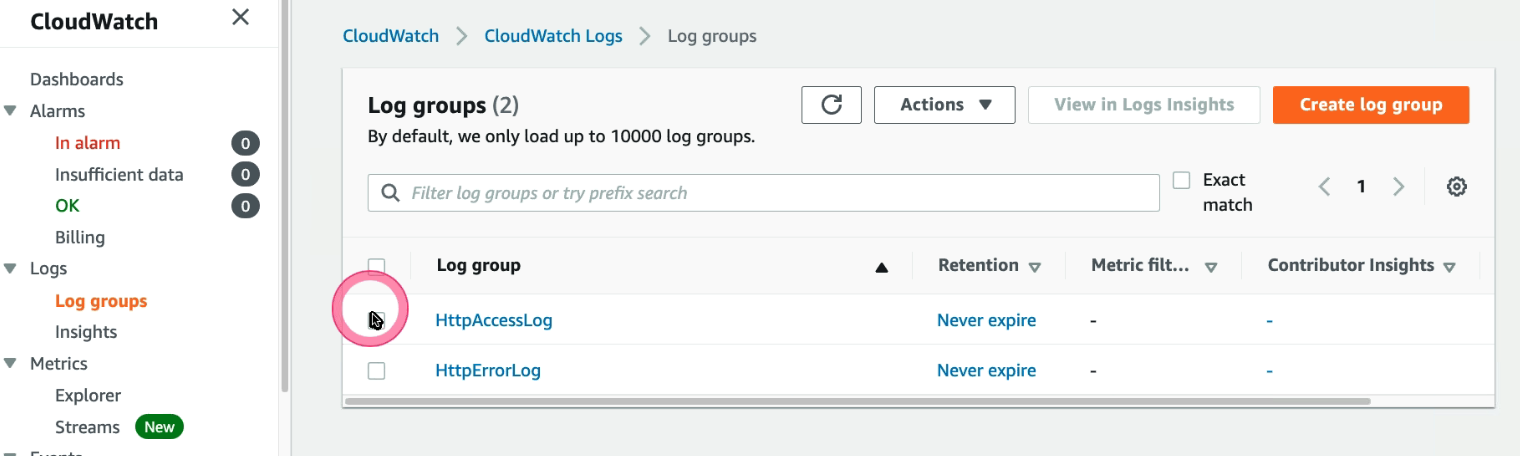Open Insufficient data alarms

click(119, 175)
